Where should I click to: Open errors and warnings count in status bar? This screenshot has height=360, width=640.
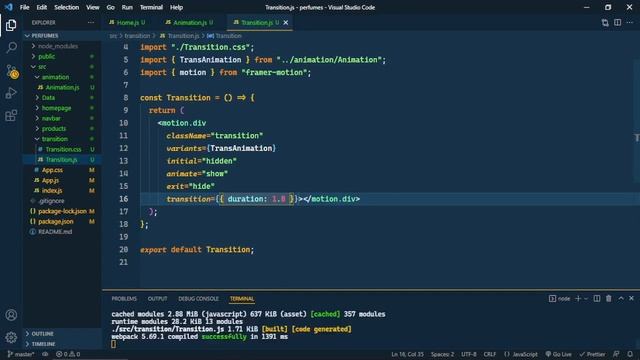tap(68, 354)
